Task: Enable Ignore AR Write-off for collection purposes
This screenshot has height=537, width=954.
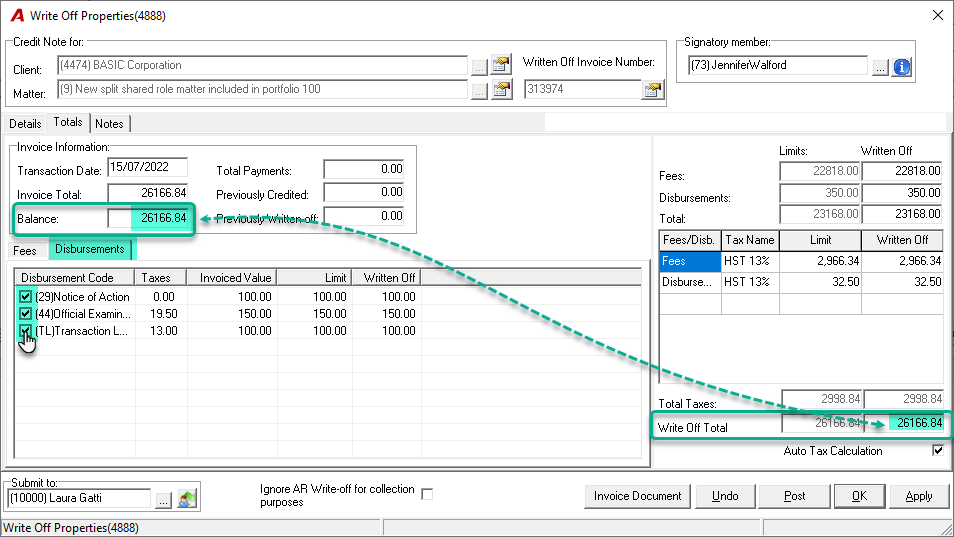Action: (427, 494)
